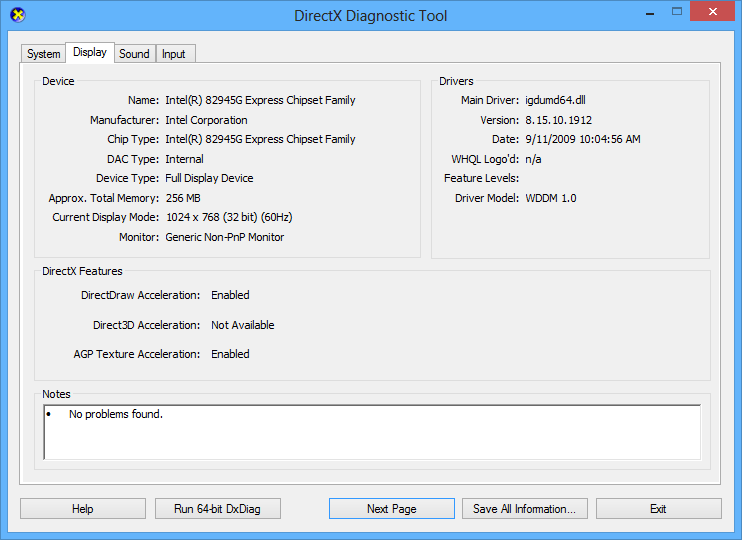The image size is (742, 540).
Task: Click the DirectX icon in title bar
Action: (18, 16)
